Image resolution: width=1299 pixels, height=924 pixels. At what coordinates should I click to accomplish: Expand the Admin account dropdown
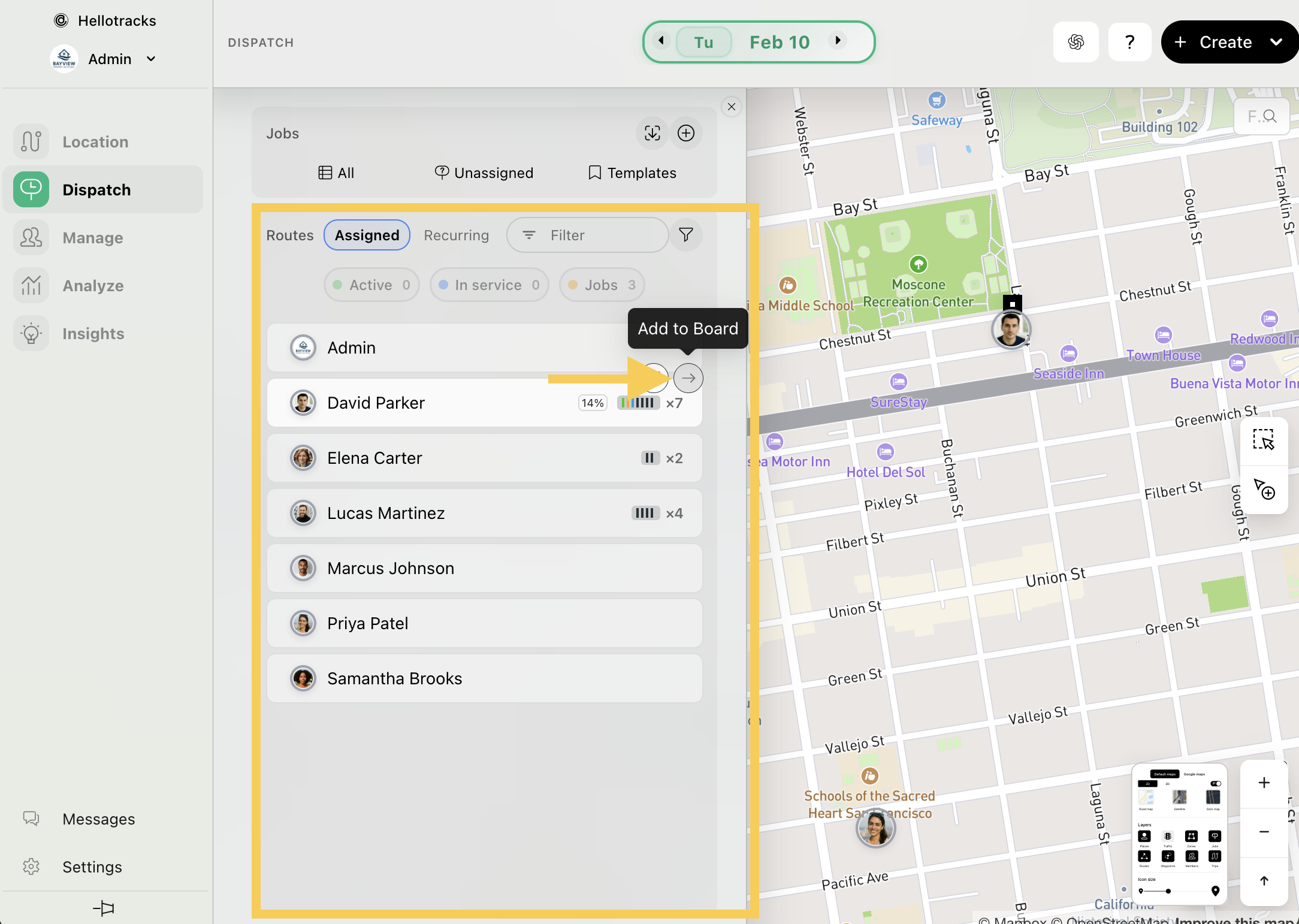151,59
